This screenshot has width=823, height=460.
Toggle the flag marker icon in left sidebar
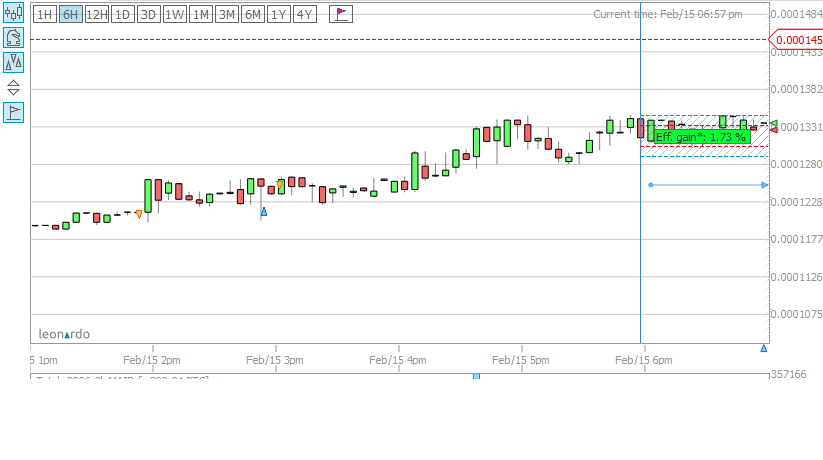point(14,112)
